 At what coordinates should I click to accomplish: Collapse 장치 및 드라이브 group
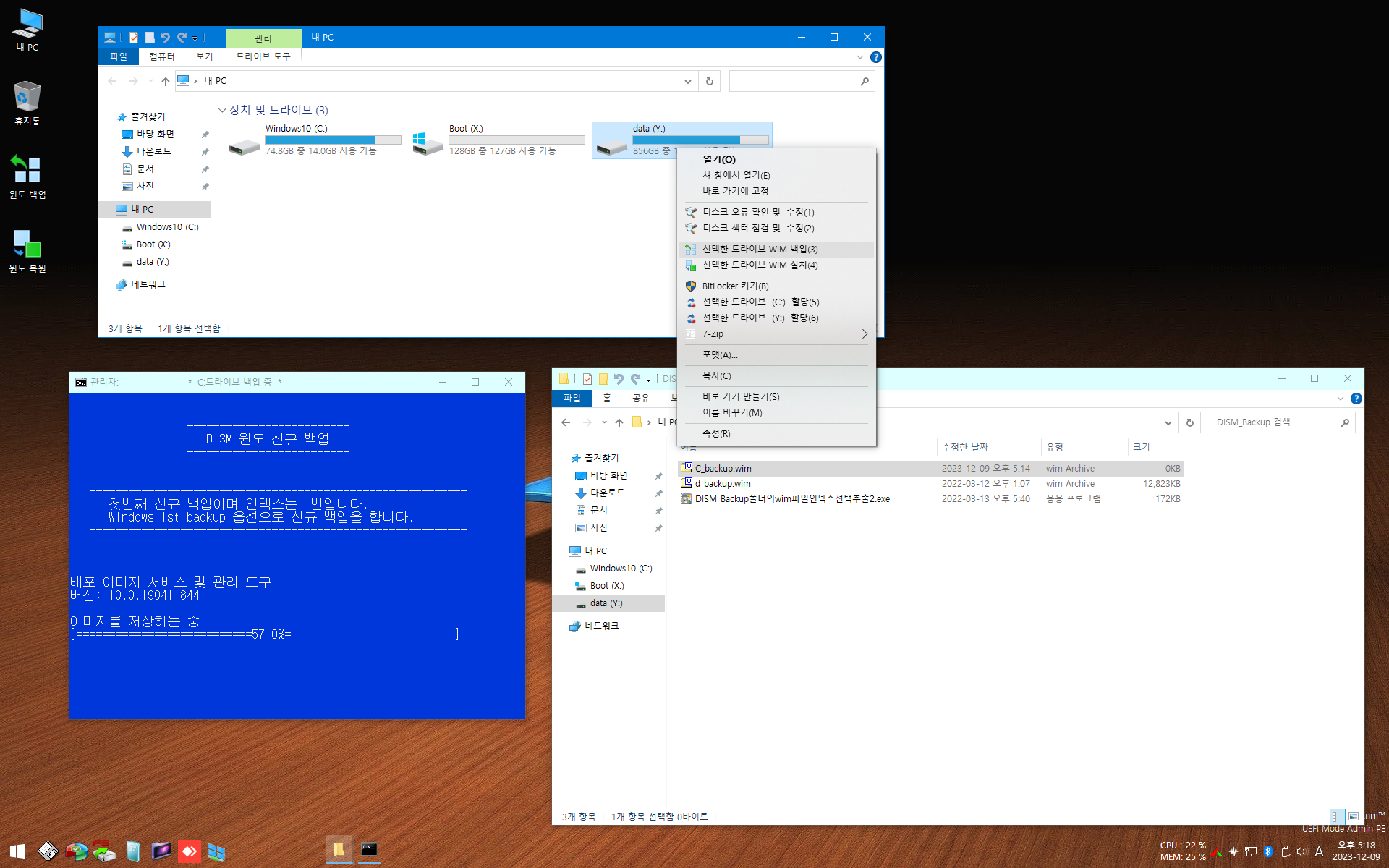tap(222, 110)
